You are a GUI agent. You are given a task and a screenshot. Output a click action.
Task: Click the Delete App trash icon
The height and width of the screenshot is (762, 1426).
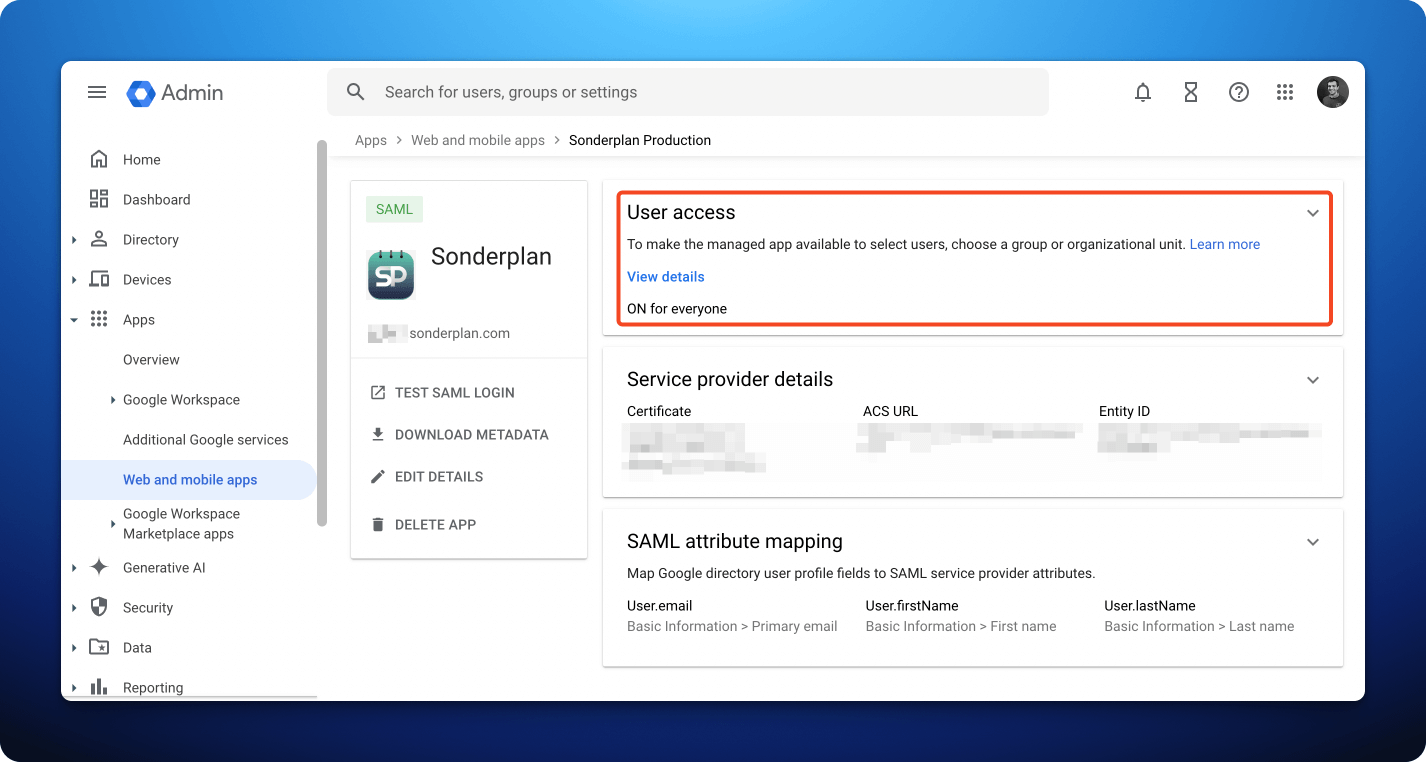coord(377,524)
